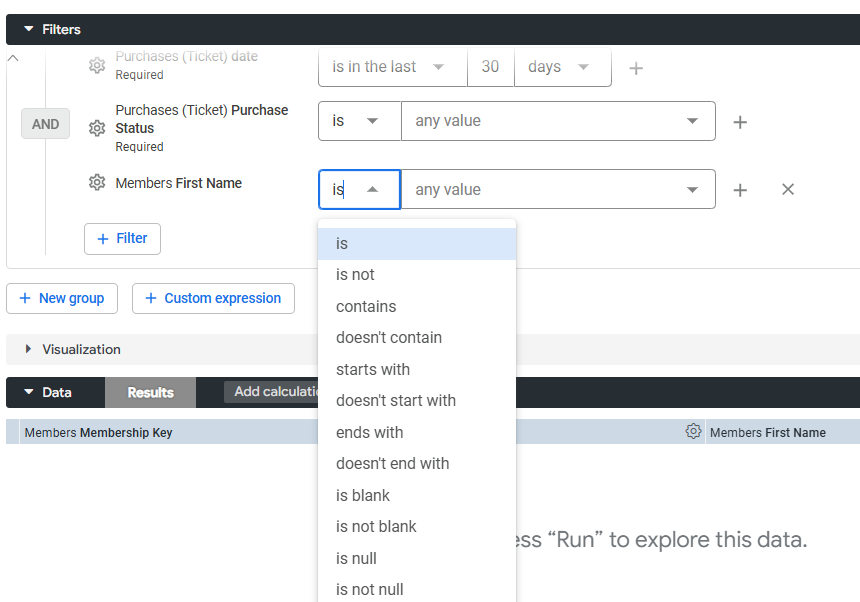Pick 'starts with' from the operator list
The height and width of the screenshot is (602, 860).
[x=417, y=370]
